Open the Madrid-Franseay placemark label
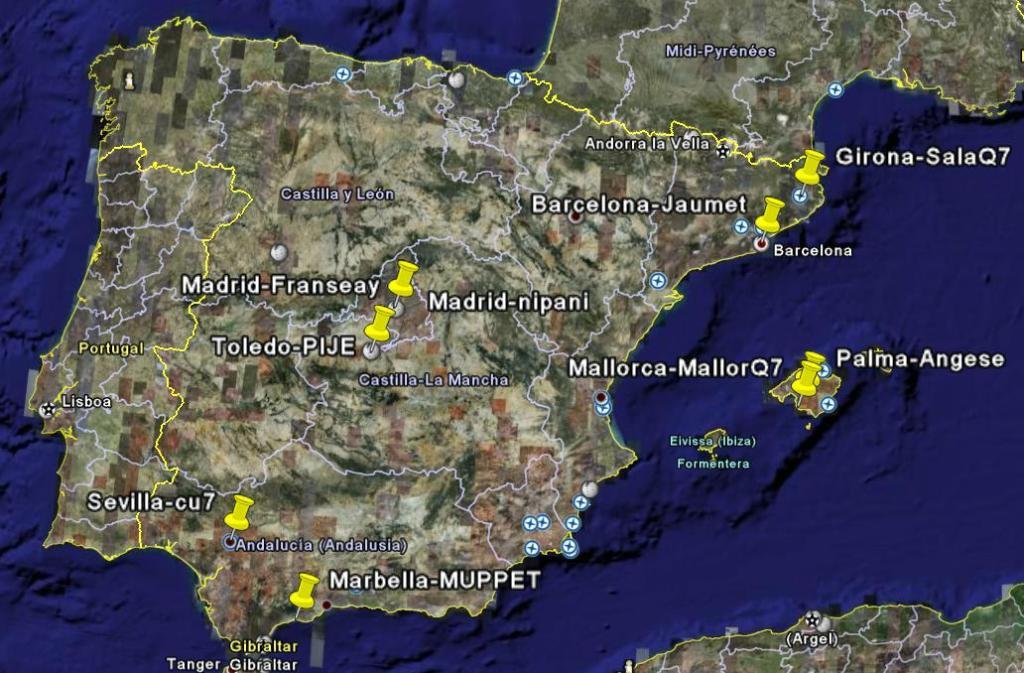 click(280, 286)
